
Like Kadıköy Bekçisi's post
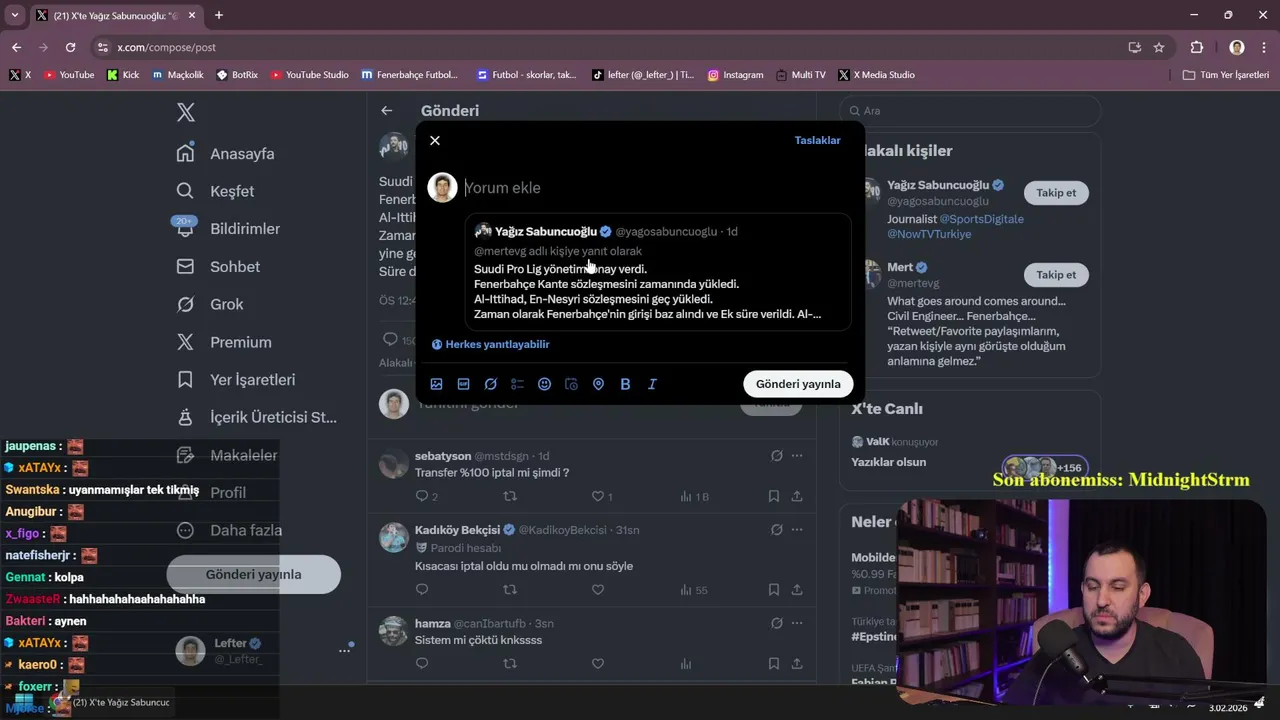[598, 590]
